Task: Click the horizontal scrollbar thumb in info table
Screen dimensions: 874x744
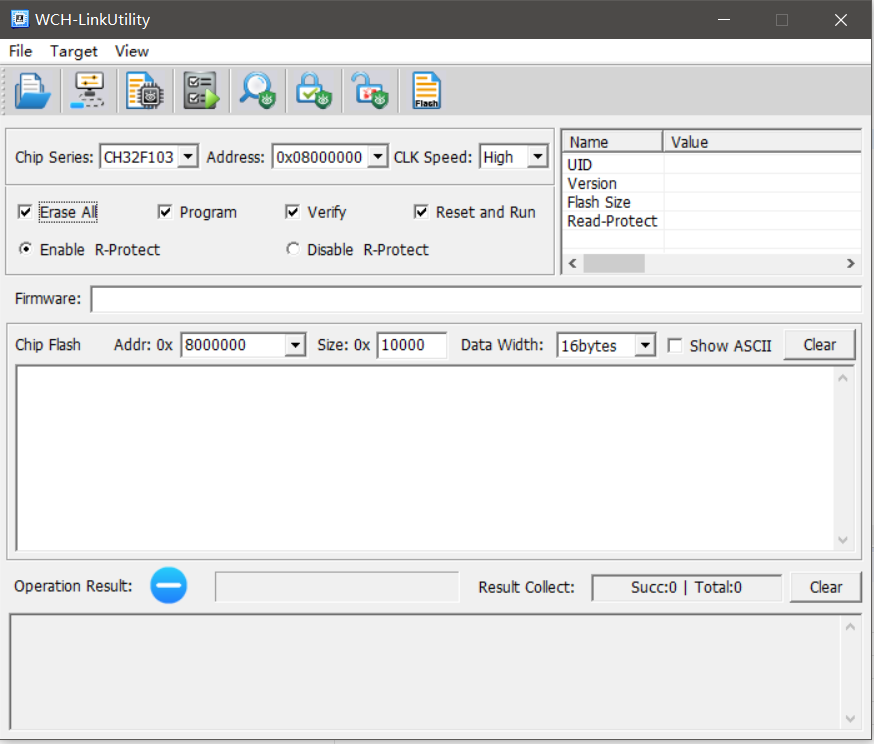Action: [614, 264]
